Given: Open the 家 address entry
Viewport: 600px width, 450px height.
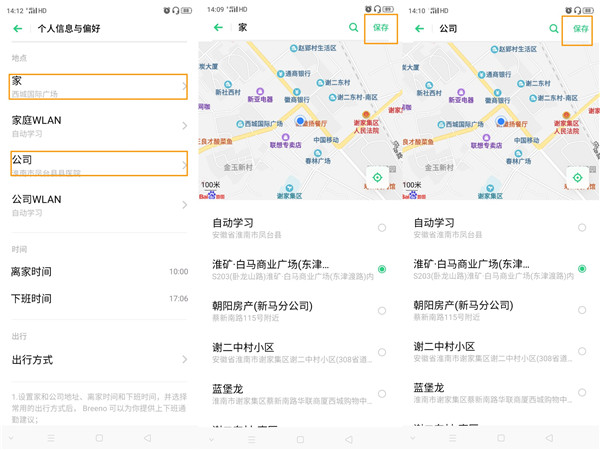Looking at the screenshot, I should (99, 86).
